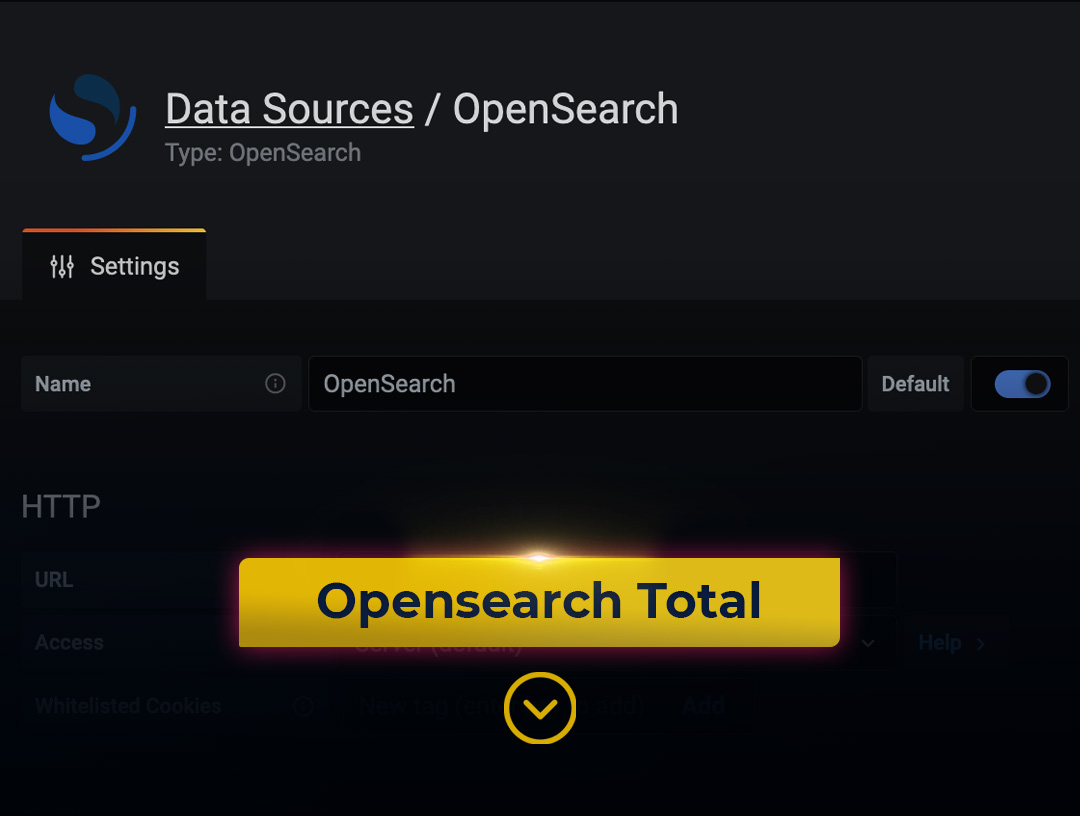
Task: Click the Whitelisted Cookies info icon
Action: click(304, 706)
